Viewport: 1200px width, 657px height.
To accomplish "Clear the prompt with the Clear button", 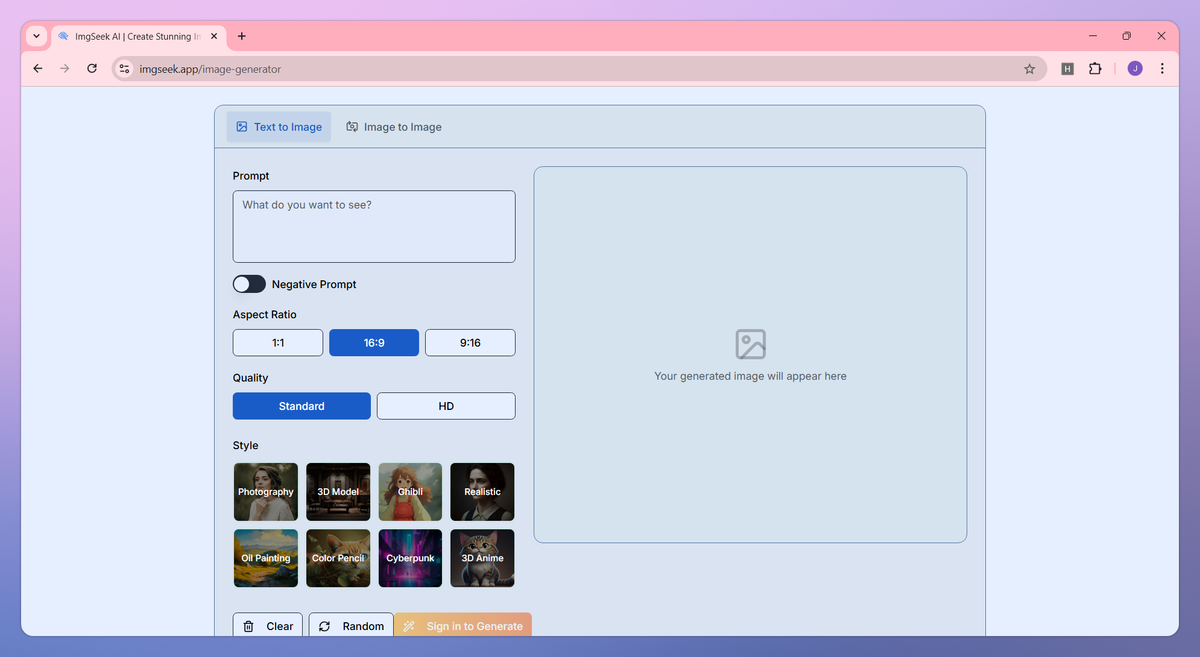I will (268, 625).
